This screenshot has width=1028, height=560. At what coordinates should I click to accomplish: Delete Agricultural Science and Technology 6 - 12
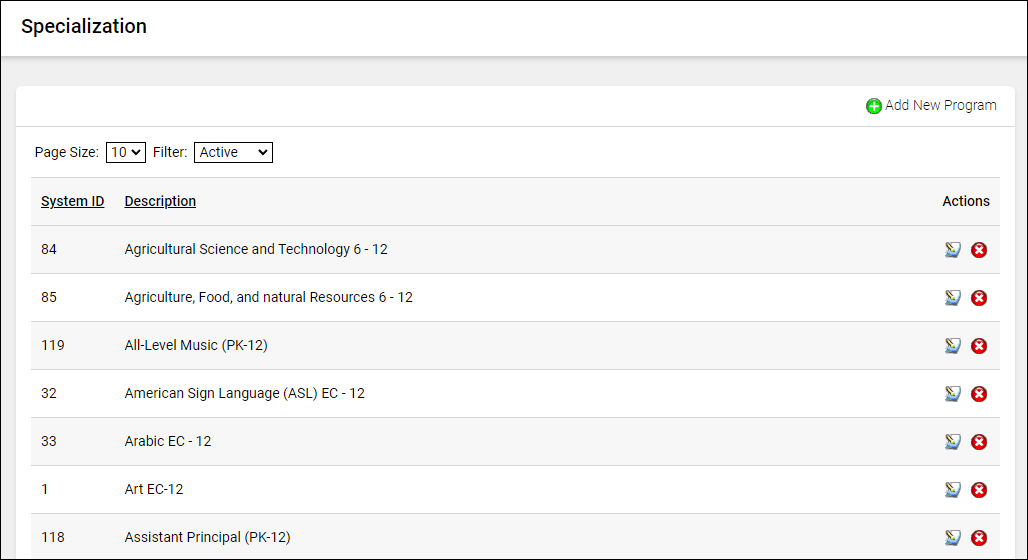pos(979,250)
